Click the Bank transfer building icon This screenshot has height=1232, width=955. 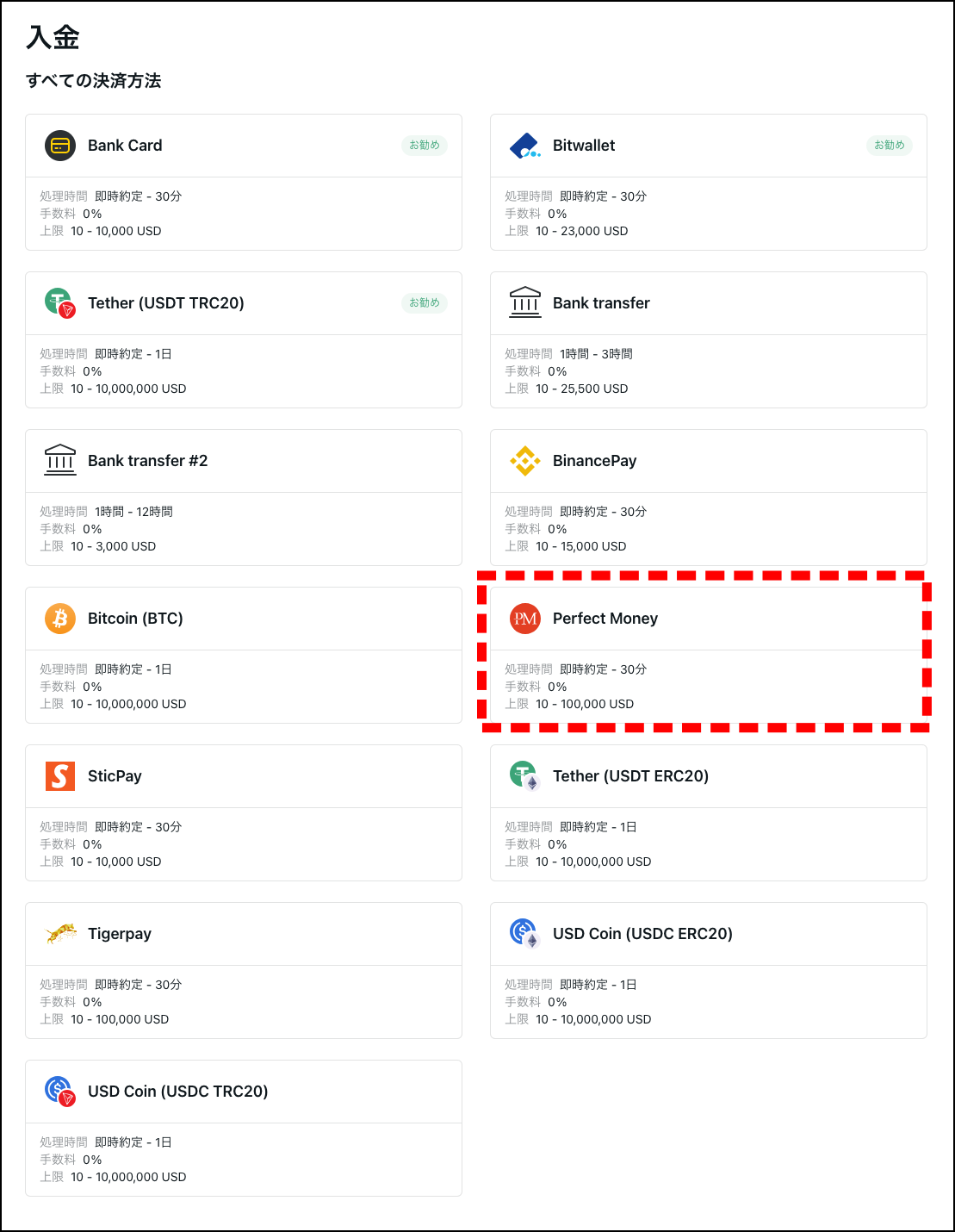coord(524,303)
